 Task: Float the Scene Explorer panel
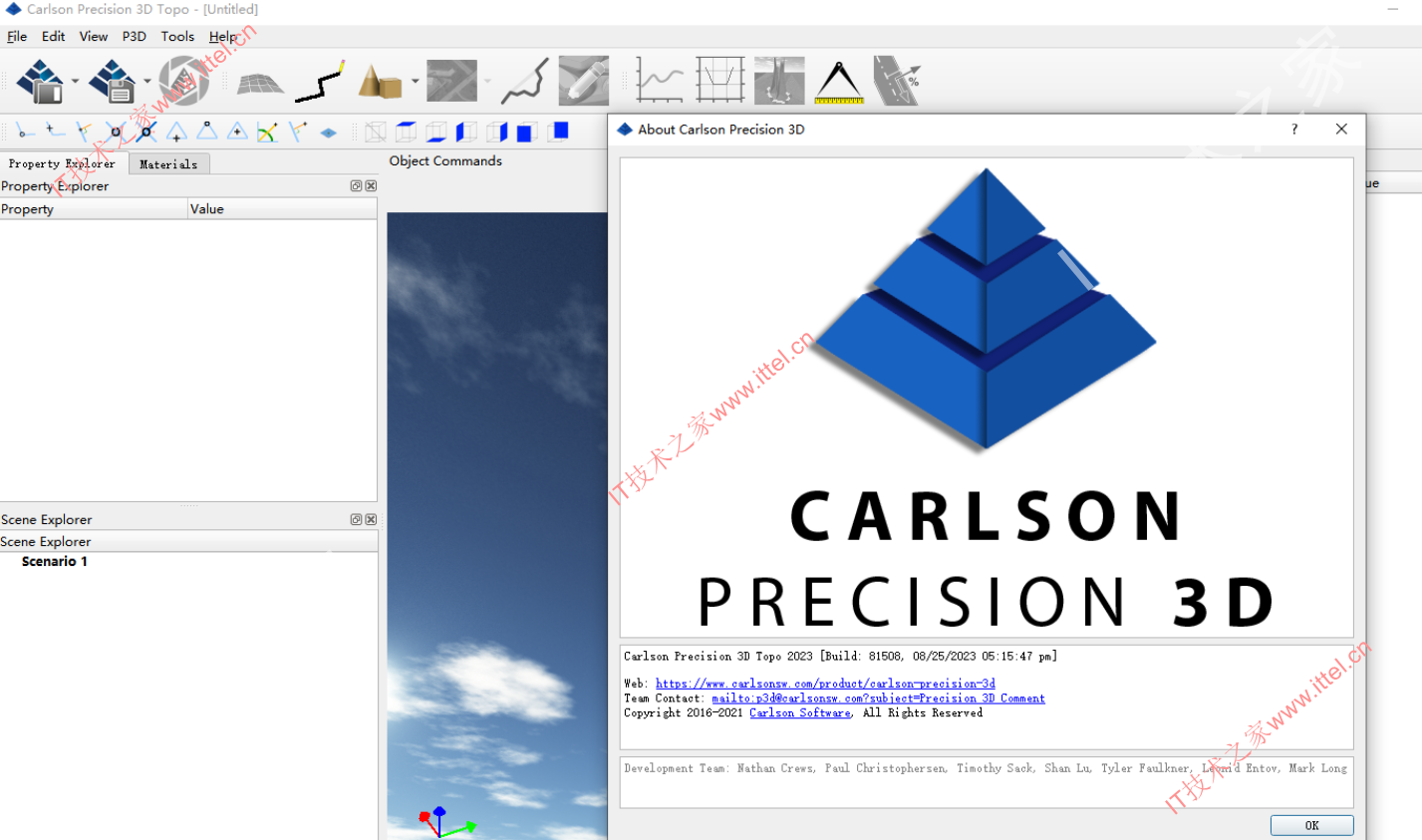pos(356,519)
